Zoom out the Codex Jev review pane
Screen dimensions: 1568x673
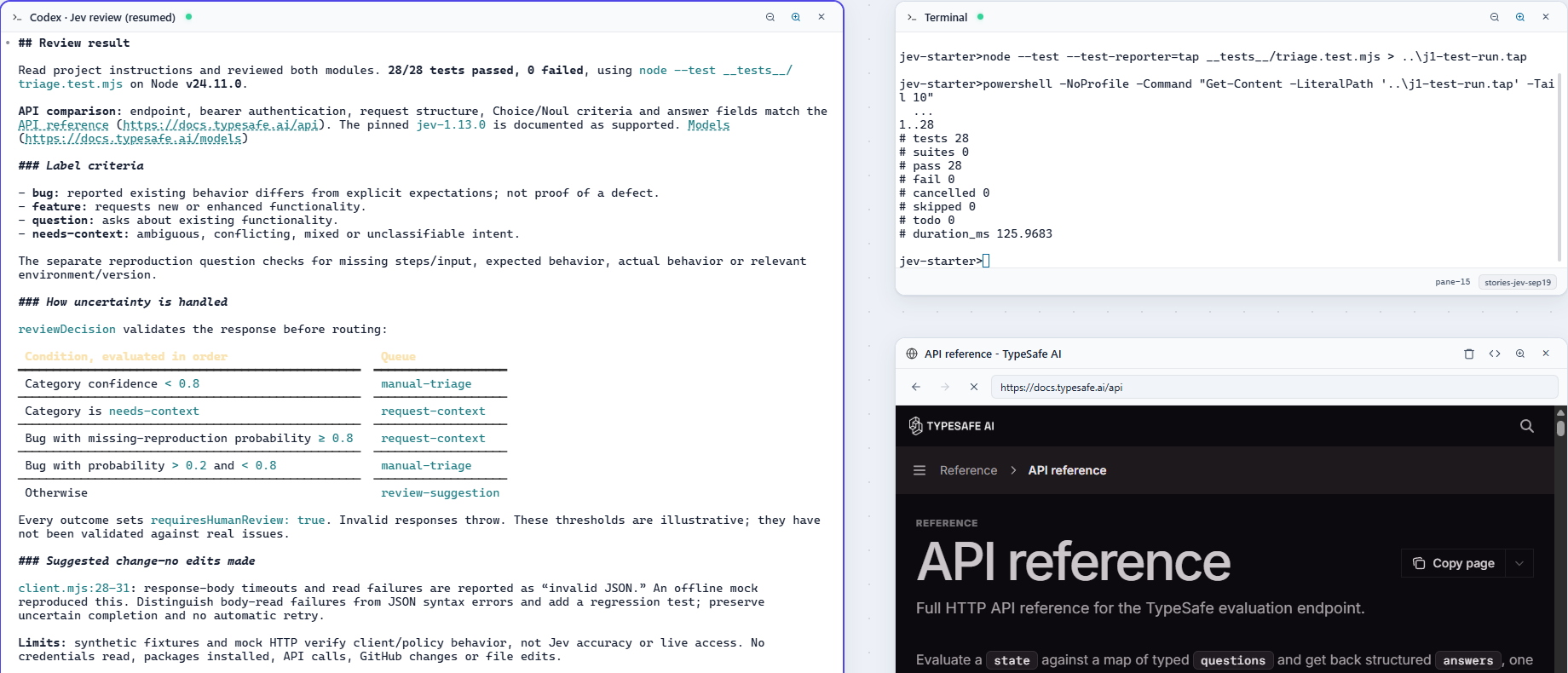click(x=770, y=17)
